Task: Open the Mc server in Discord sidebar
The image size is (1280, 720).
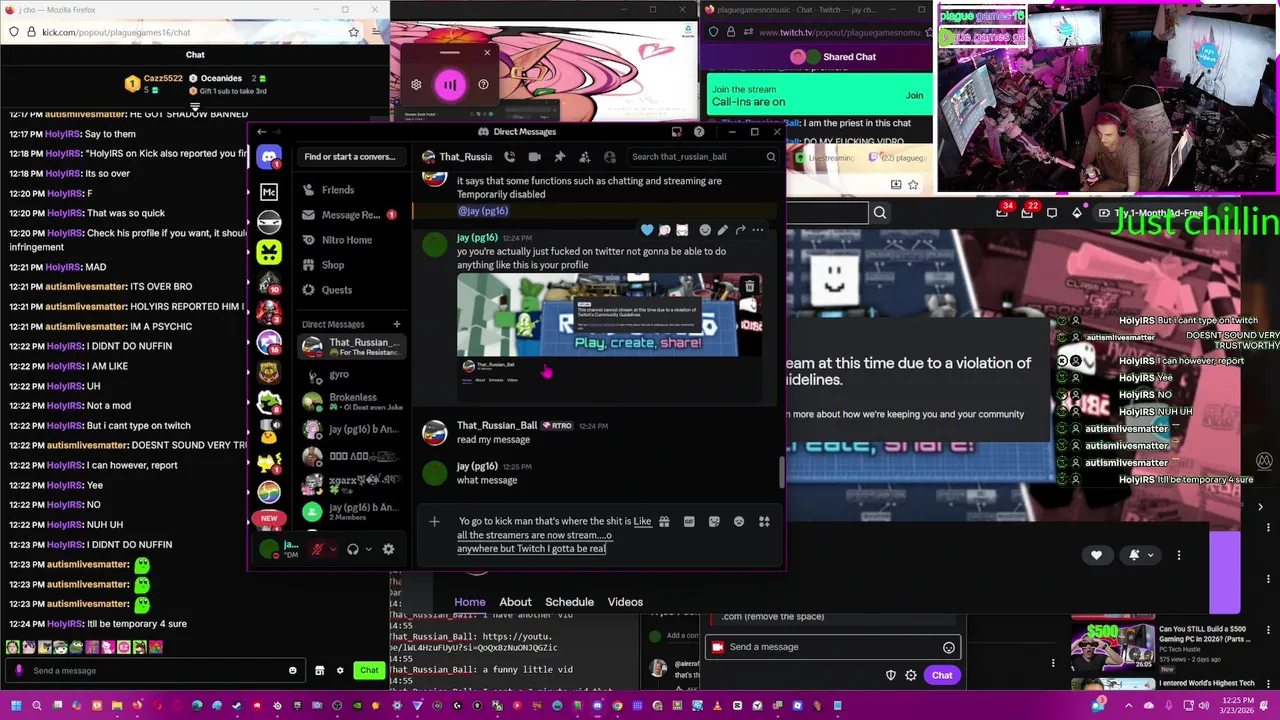Action: click(x=269, y=191)
